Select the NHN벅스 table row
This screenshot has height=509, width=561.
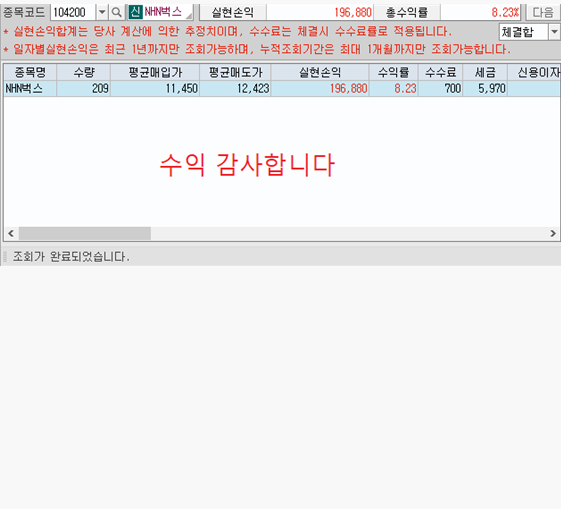click(x=282, y=89)
